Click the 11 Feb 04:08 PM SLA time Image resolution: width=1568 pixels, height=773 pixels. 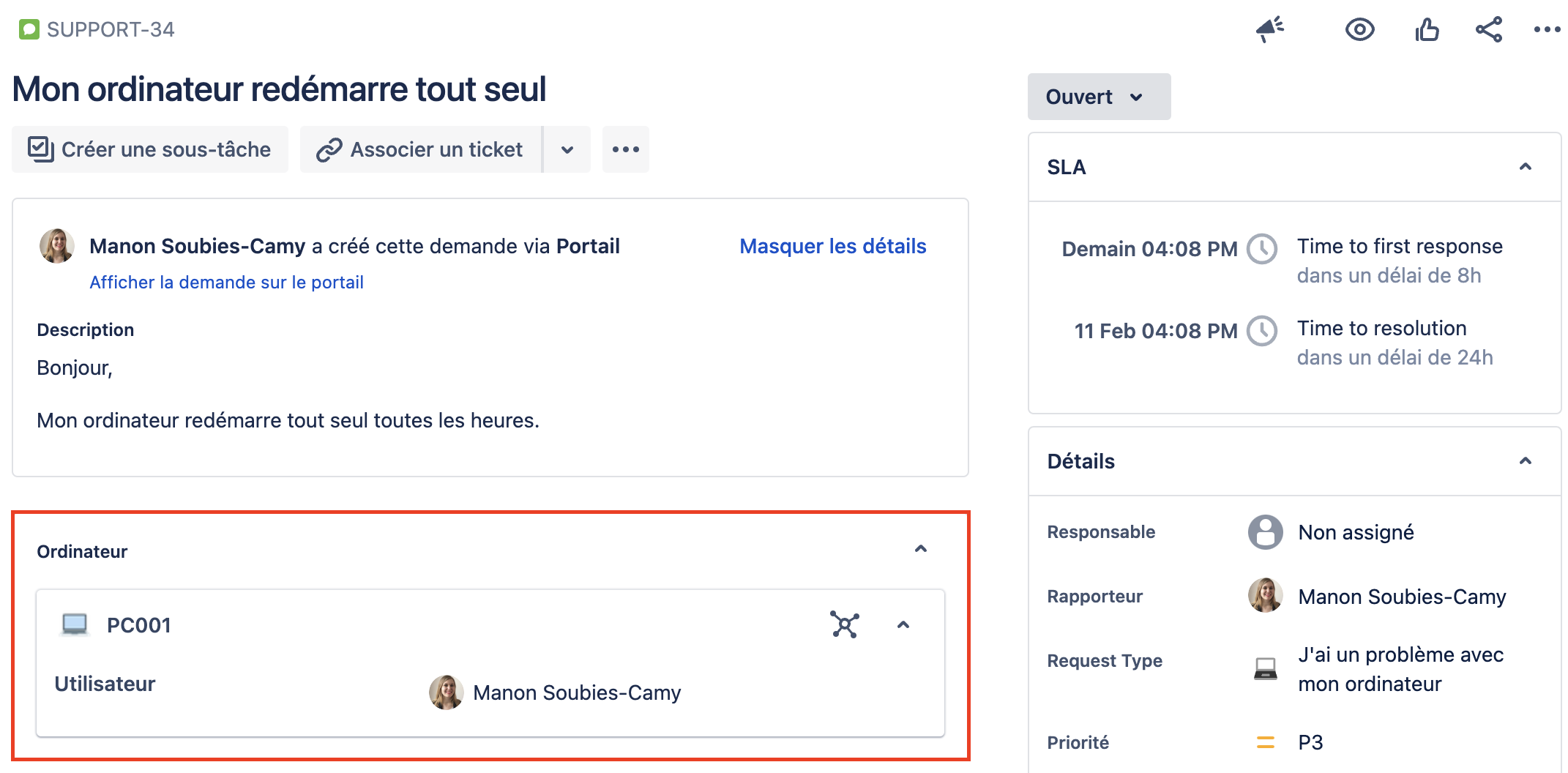click(x=1156, y=331)
